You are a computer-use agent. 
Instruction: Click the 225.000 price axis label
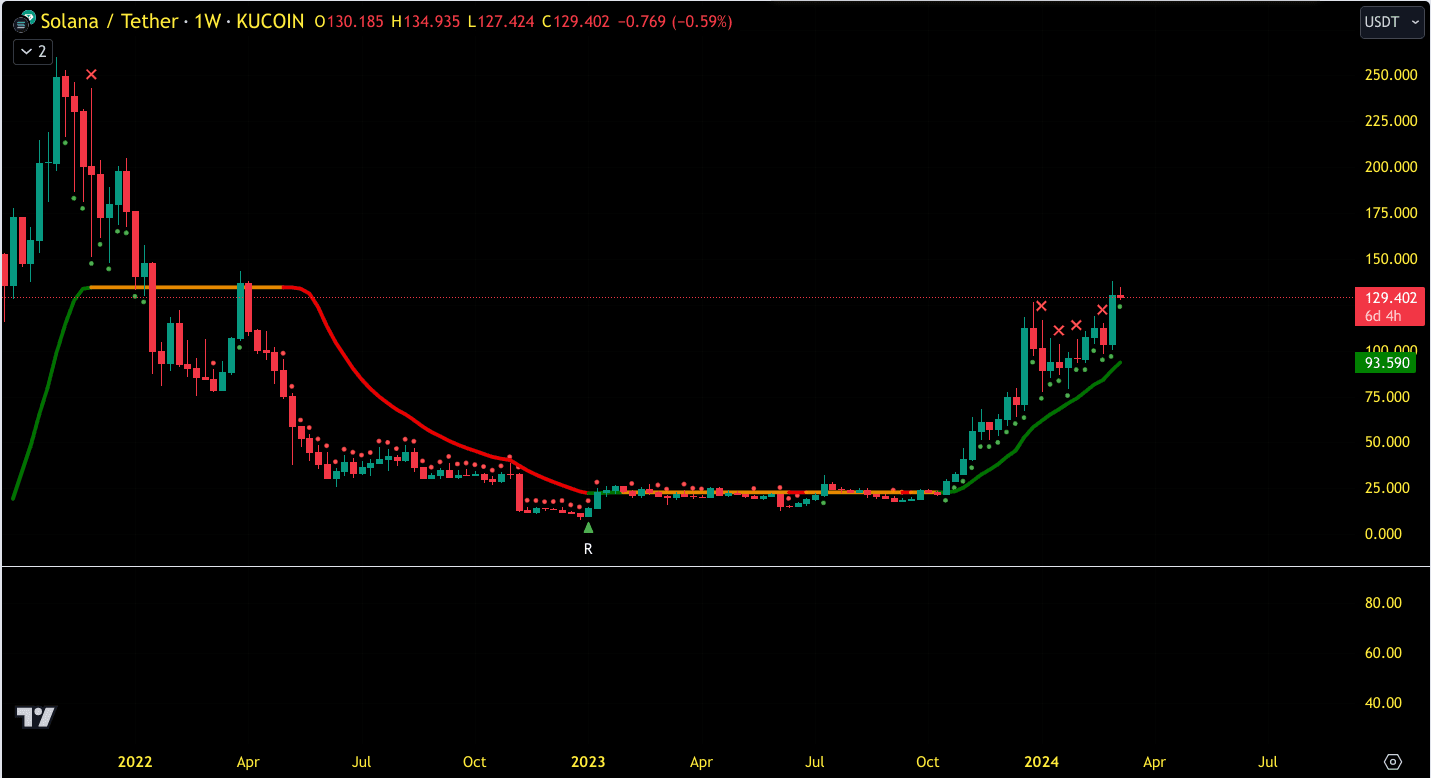click(x=1391, y=121)
